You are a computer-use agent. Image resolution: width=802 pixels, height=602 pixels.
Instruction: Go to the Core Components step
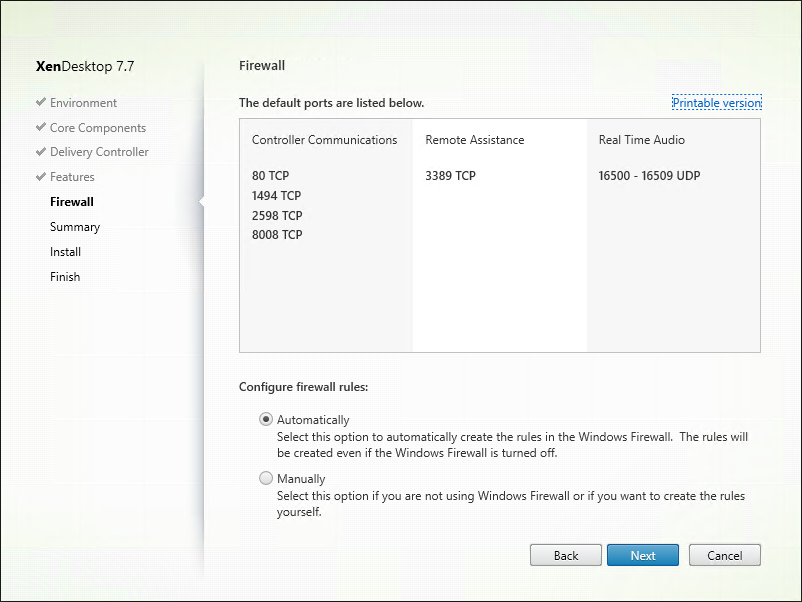pyautogui.click(x=98, y=128)
